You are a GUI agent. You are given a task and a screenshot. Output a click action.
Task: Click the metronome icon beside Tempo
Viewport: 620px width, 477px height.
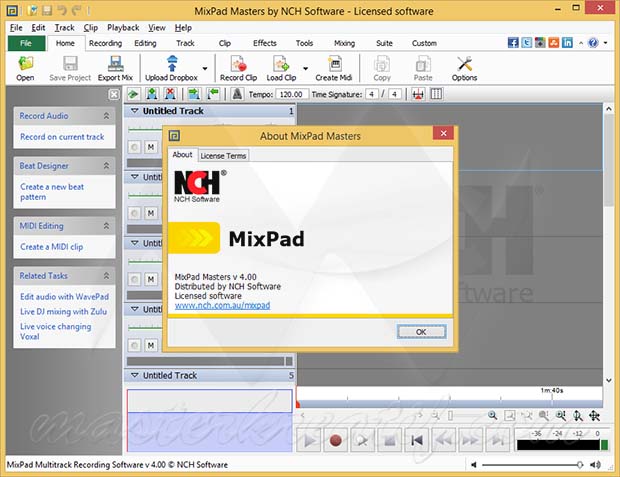click(237, 94)
